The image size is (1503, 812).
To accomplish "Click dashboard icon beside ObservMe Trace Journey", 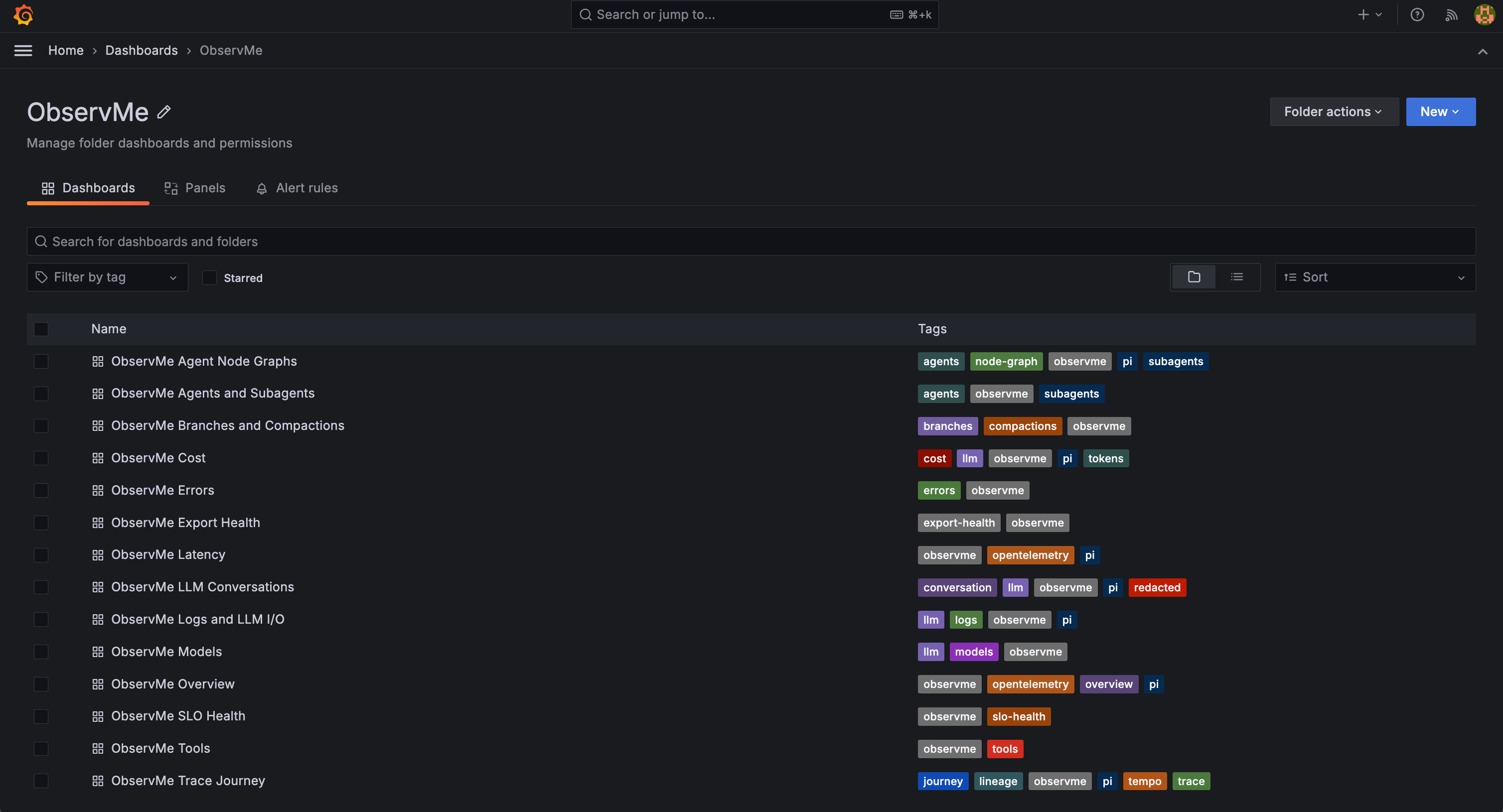I will click(x=98, y=781).
